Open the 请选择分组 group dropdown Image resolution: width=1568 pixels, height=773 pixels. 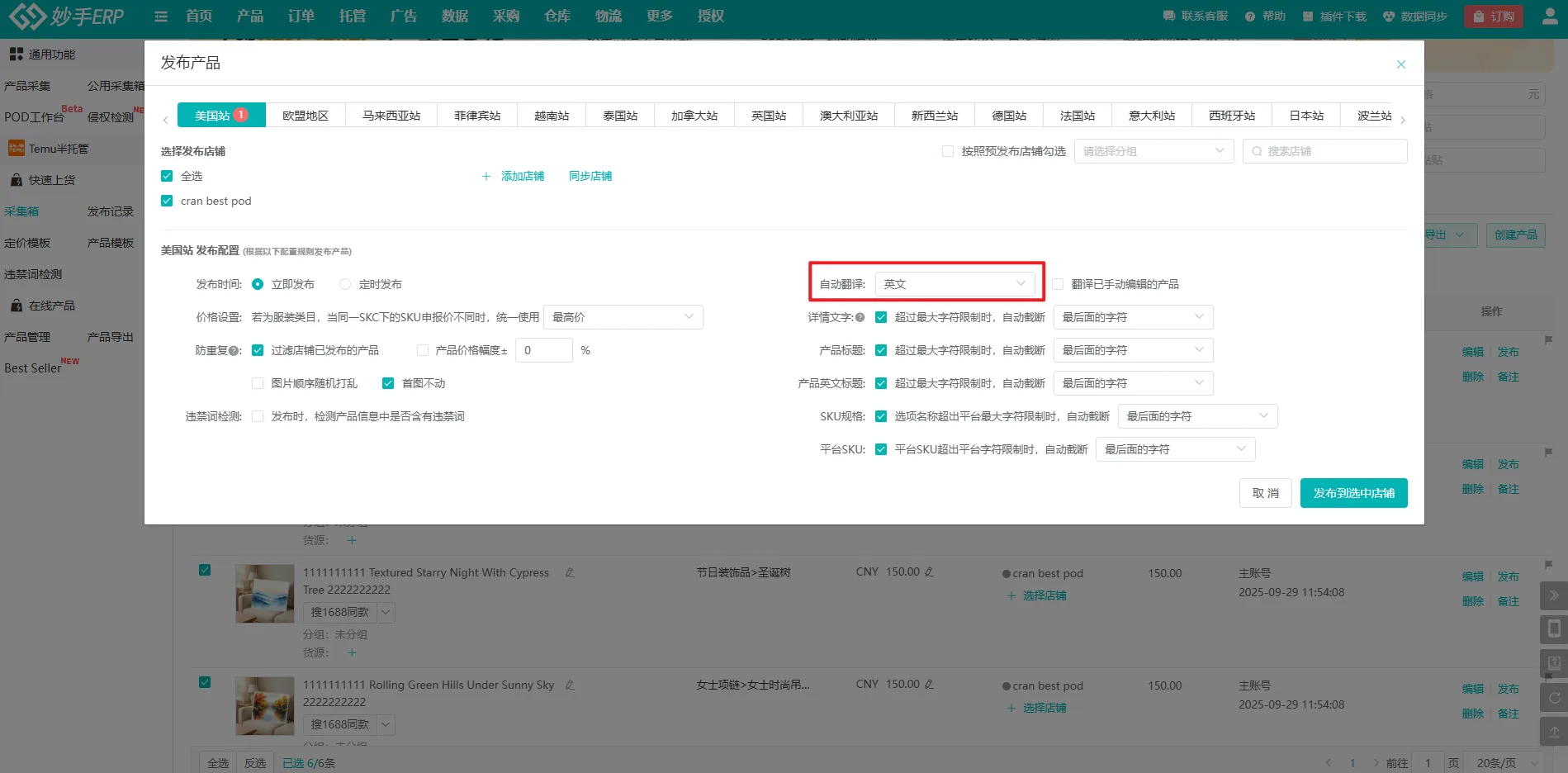pos(1153,152)
